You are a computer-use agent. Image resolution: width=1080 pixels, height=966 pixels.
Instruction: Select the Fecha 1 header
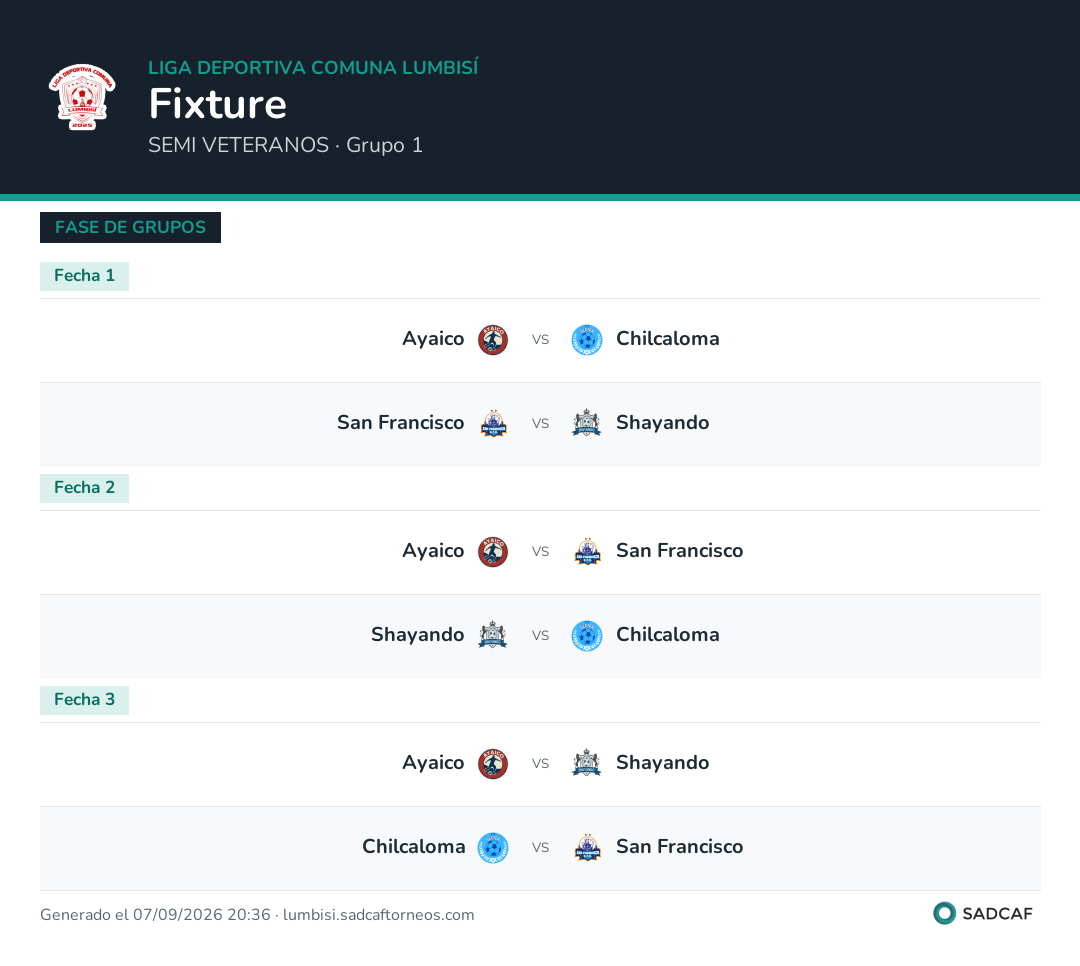coord(84,276)
